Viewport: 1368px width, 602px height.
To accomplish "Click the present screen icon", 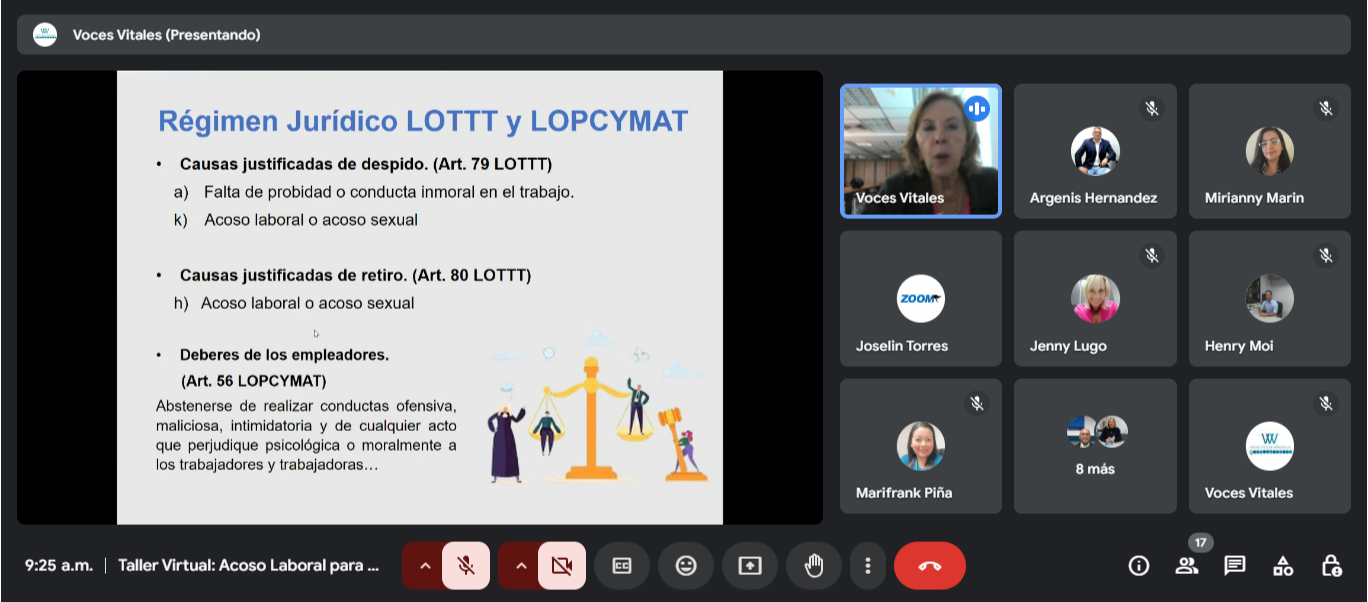I will point(750,566).
